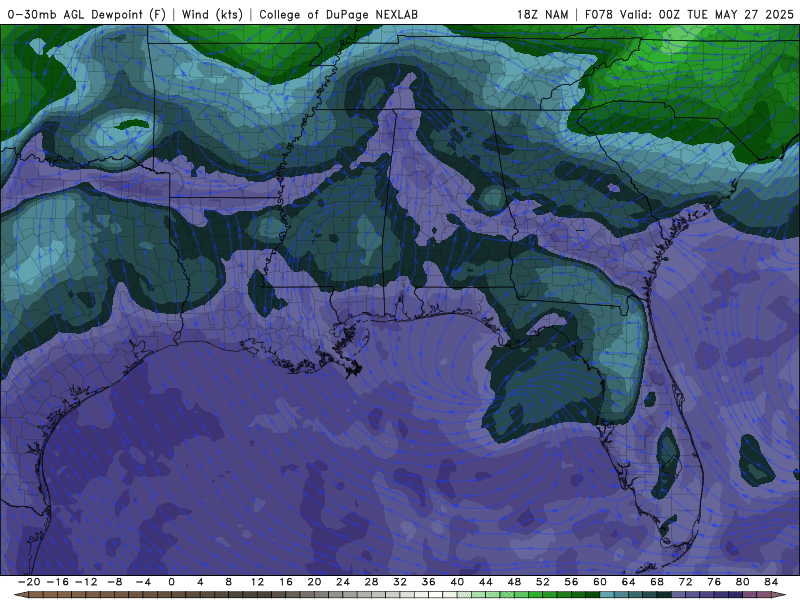Click the '72' color scale label
Screen dimensions: 800x600
686,582
